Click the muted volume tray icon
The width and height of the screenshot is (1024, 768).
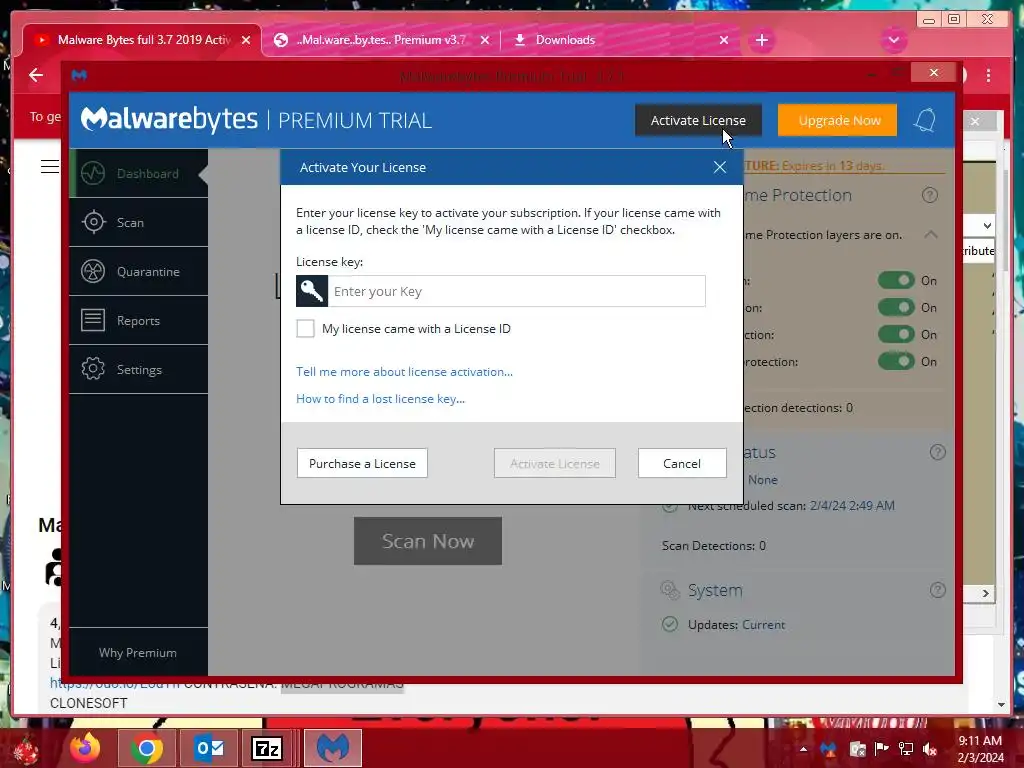[x=930, y=749]
